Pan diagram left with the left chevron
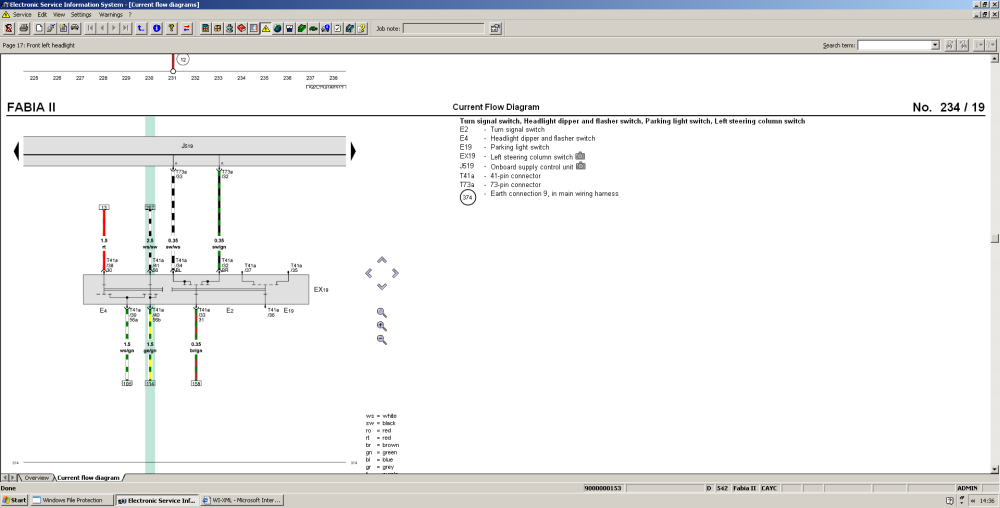 click(369, 273)
